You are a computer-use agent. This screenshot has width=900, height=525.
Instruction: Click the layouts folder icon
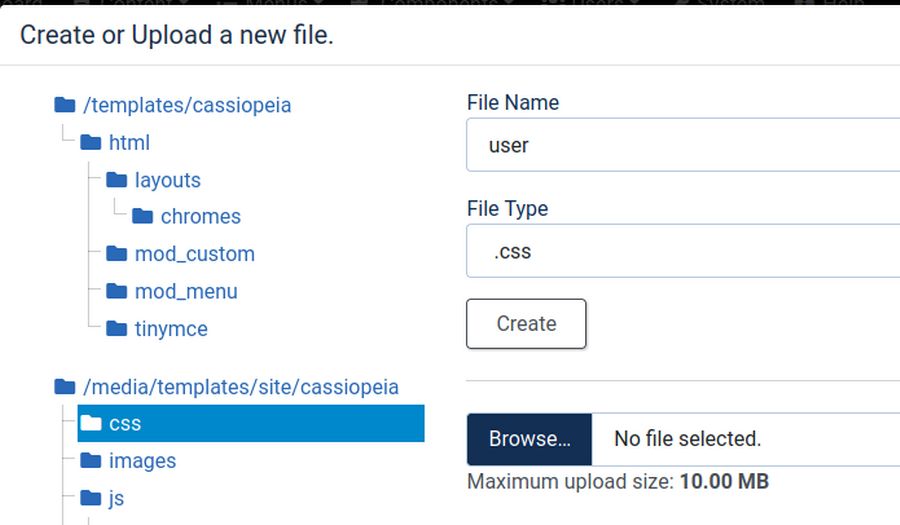point(117,180)
